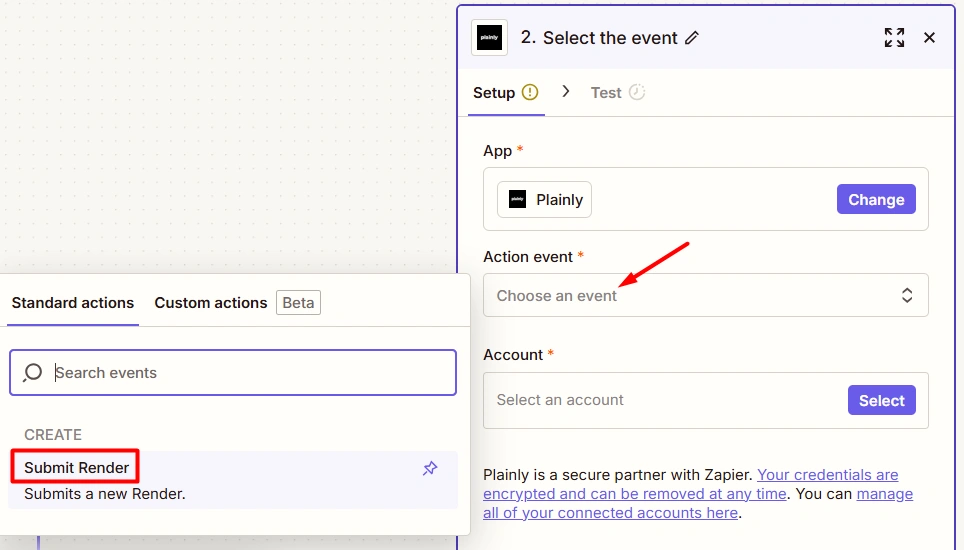The height and width of the screenshot is (550, 964).
Task: Click the pencil icon to rename step
Action: [692, 38]
